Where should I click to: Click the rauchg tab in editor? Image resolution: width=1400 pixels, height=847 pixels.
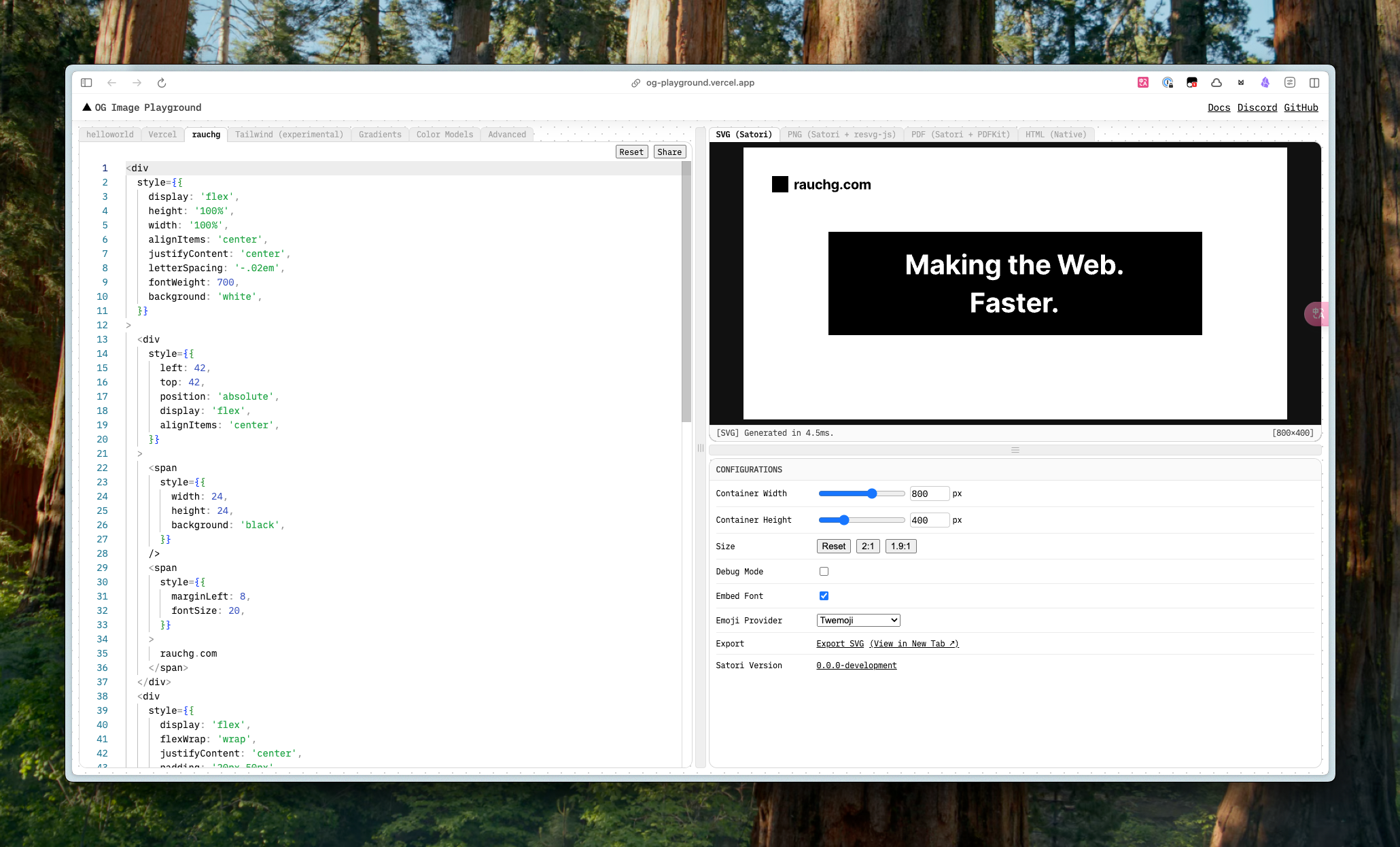pyautogui.click(x=206, y=134)
